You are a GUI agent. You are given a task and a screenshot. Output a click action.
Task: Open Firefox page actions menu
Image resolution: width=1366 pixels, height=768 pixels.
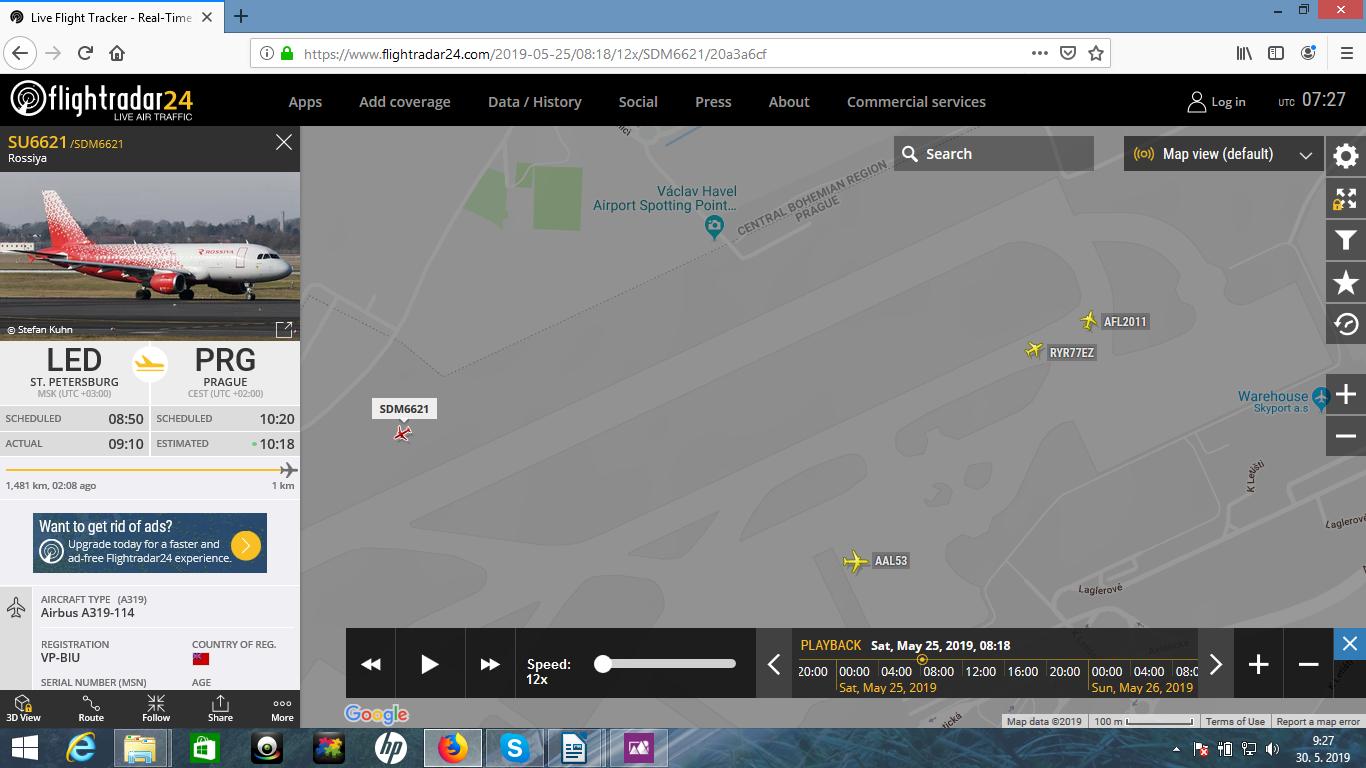click(1040, 53)
